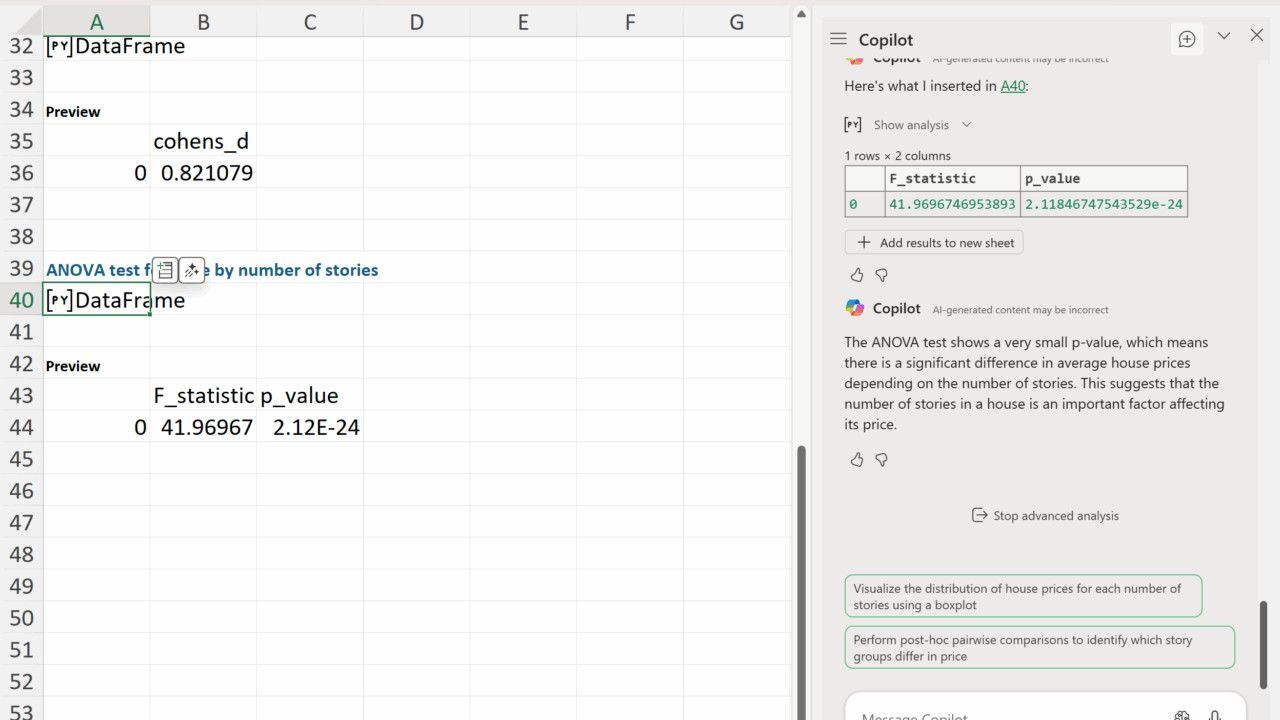Close the Copilot pane
This screenshot has height=720, width=1280.
1257,36
